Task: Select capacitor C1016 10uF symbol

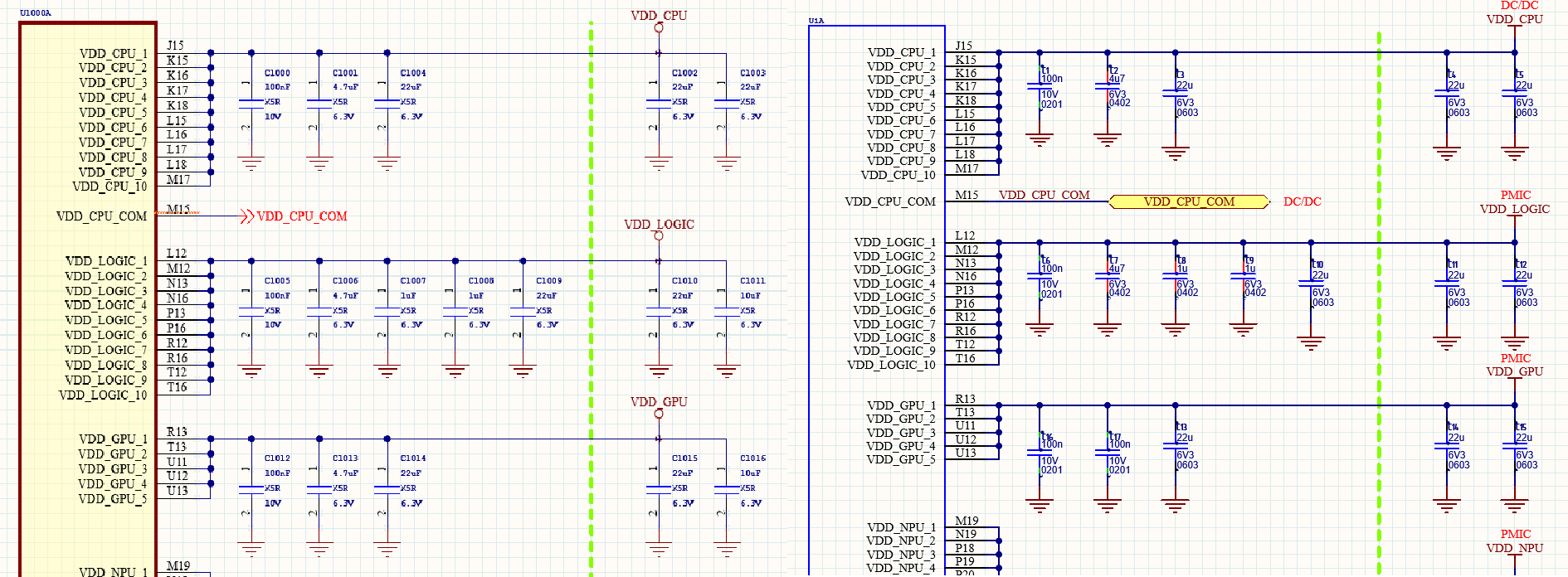Action: (x=727, y=489)
